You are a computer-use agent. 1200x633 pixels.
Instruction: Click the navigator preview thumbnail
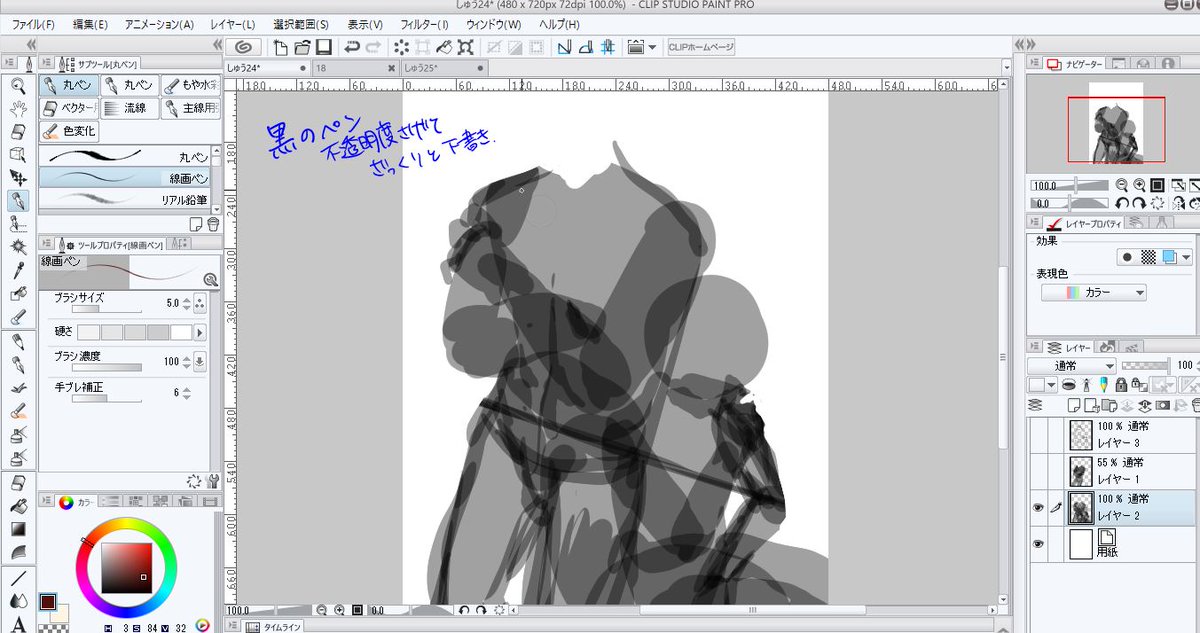tap(1115, 129)
